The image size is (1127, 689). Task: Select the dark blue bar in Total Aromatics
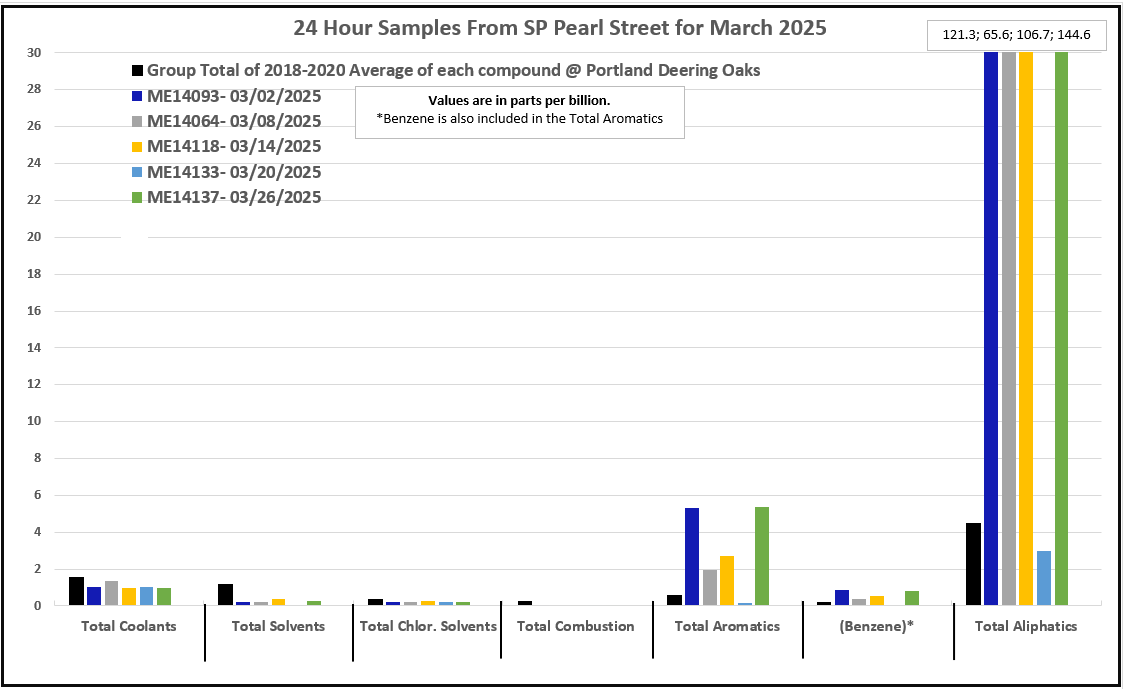692,556
